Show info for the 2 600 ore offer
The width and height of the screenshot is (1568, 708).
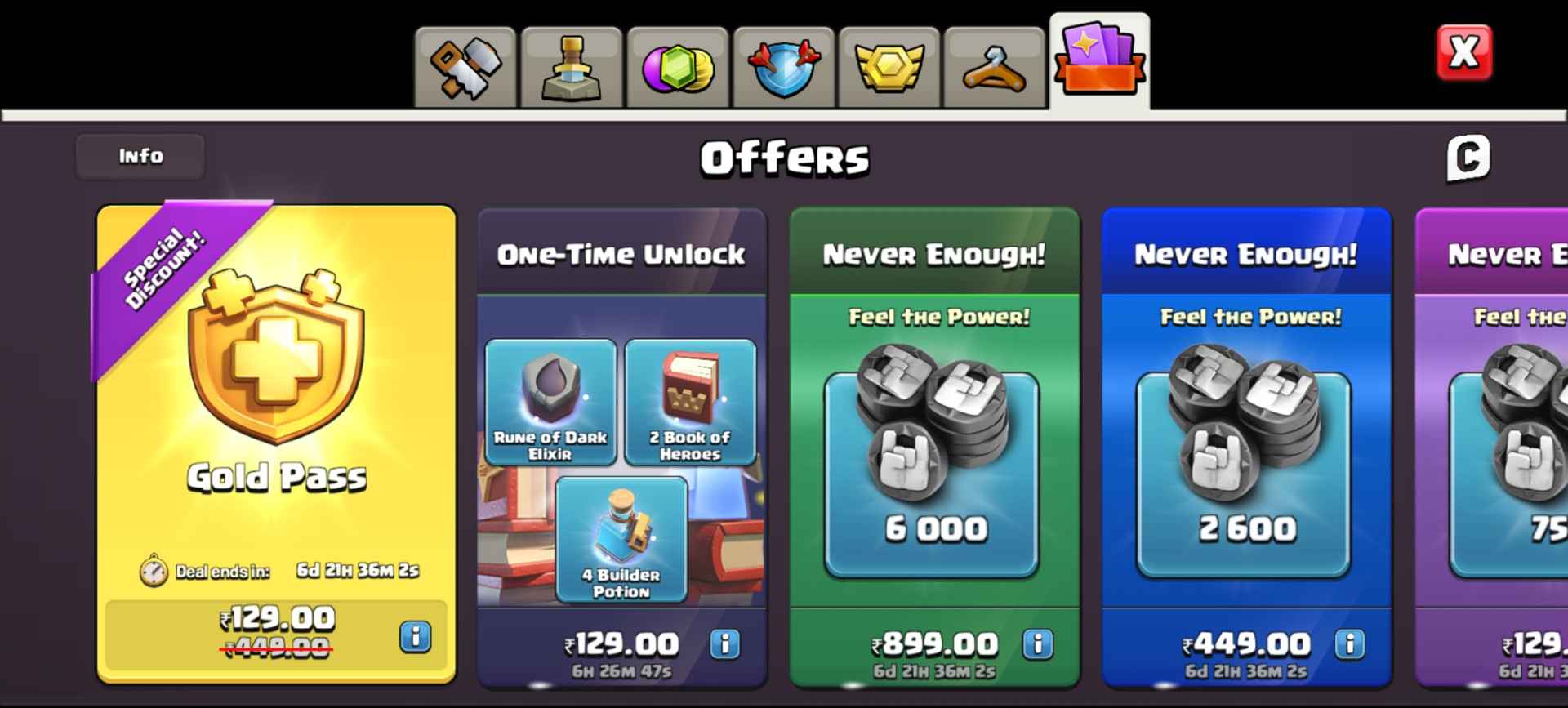point(1350,644)
